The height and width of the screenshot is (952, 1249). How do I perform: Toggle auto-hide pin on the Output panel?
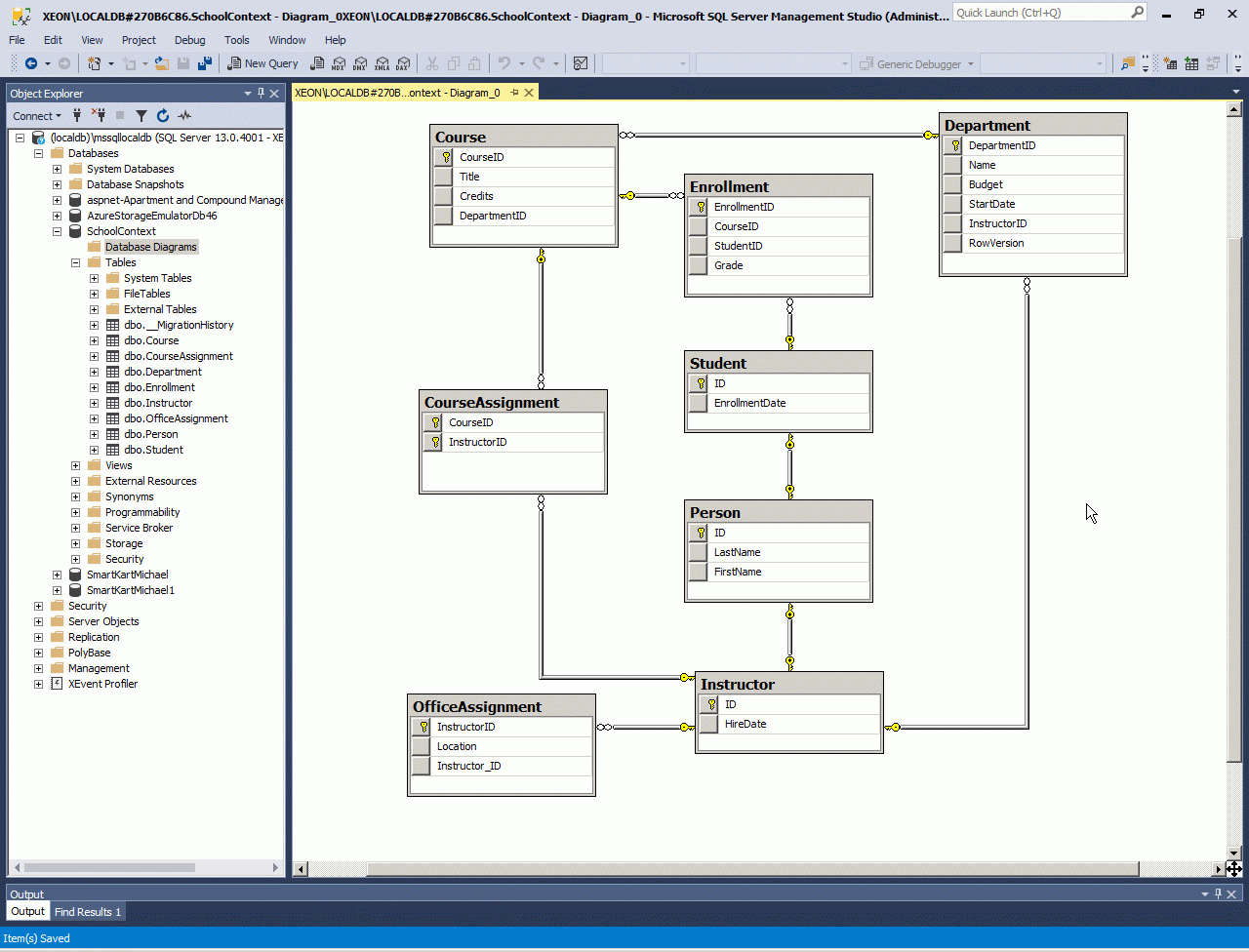point(1219,893)
